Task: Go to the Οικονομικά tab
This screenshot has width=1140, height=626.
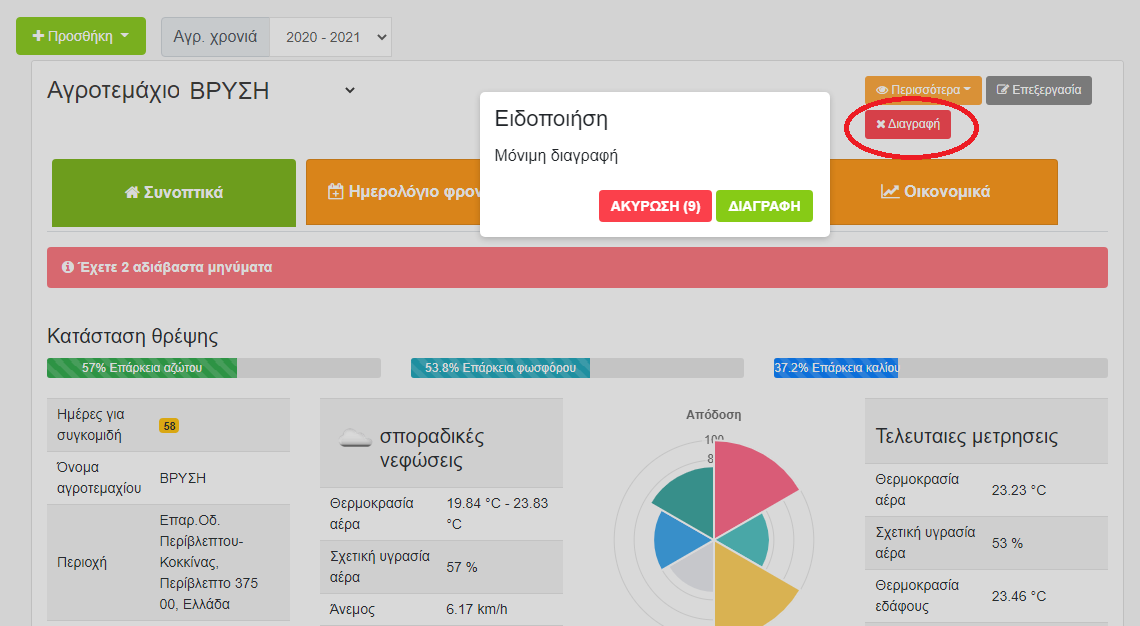Action: pyautogui.click(x=935, y=191)
